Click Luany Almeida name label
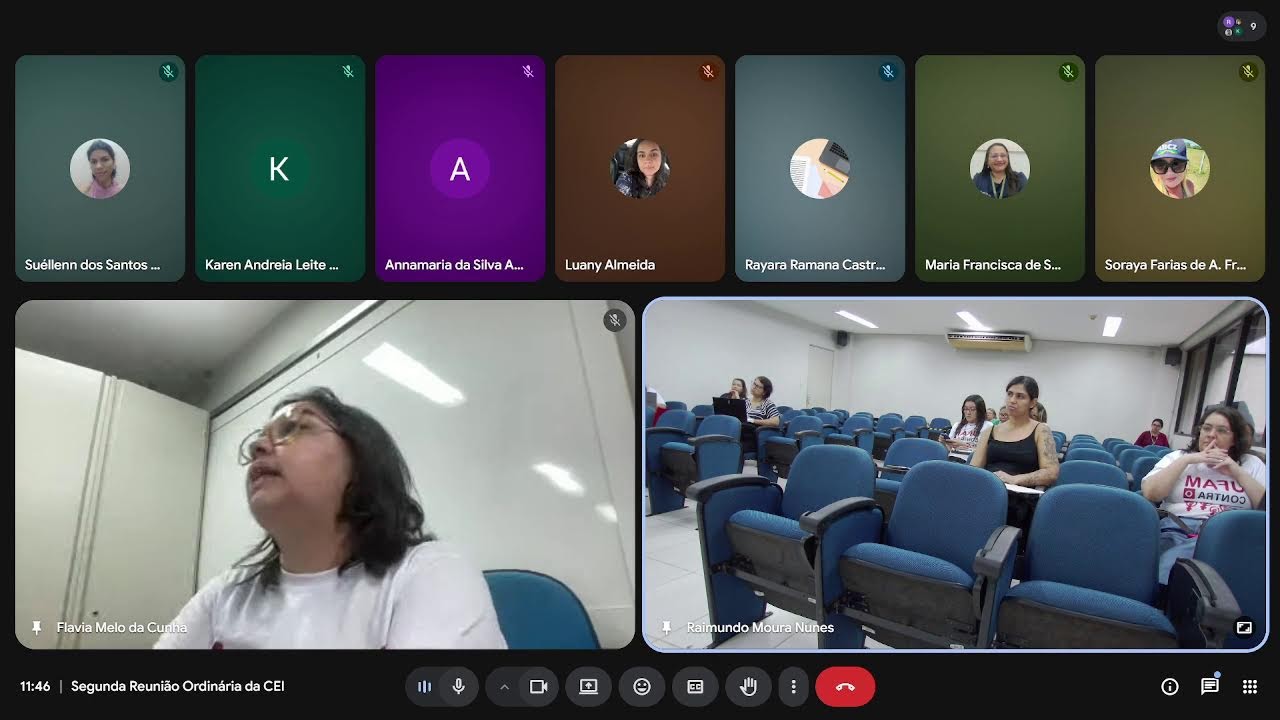Screen dimensions: 1280x720 click(610, 265)
